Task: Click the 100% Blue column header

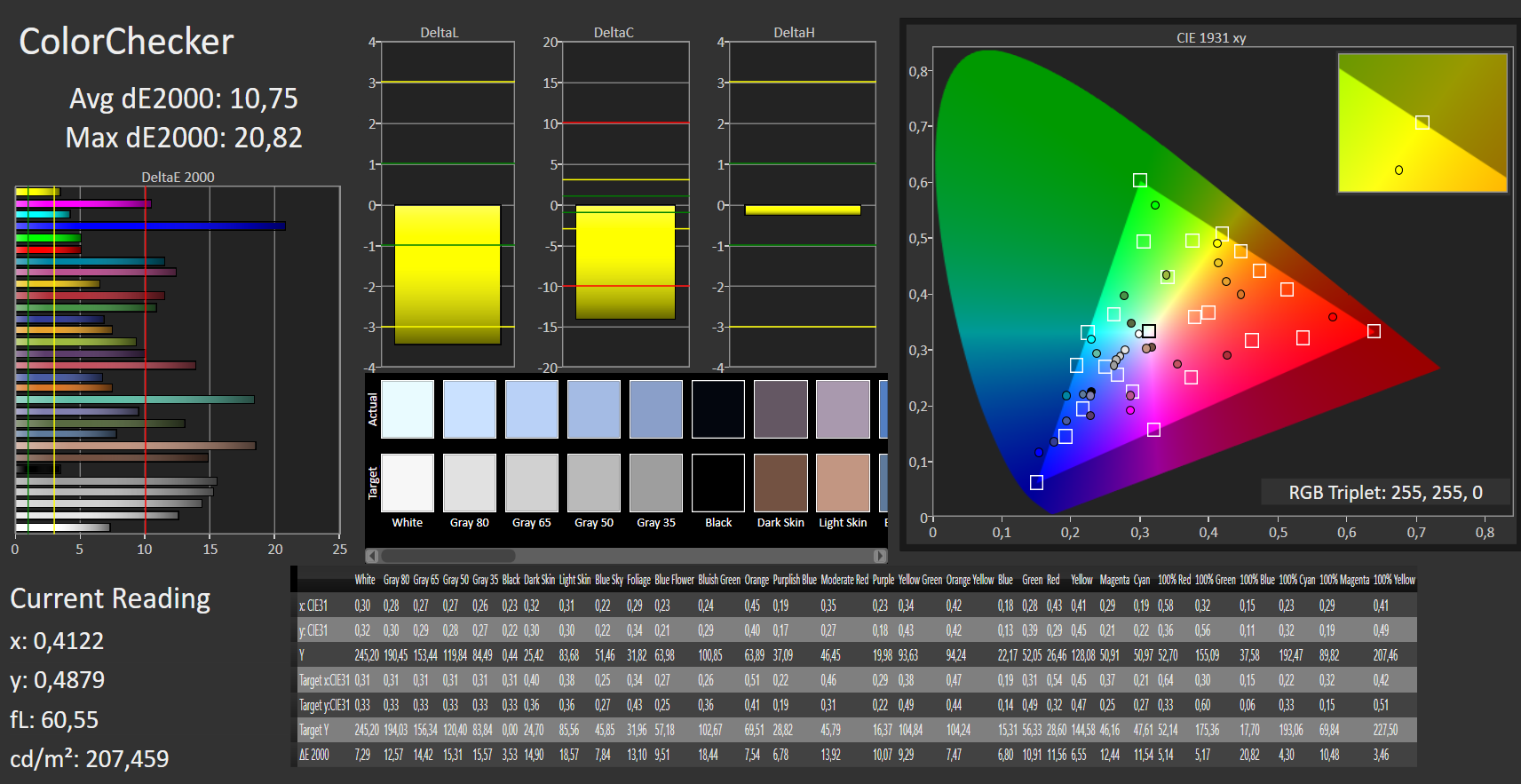Action: (x=1257, y=580)
